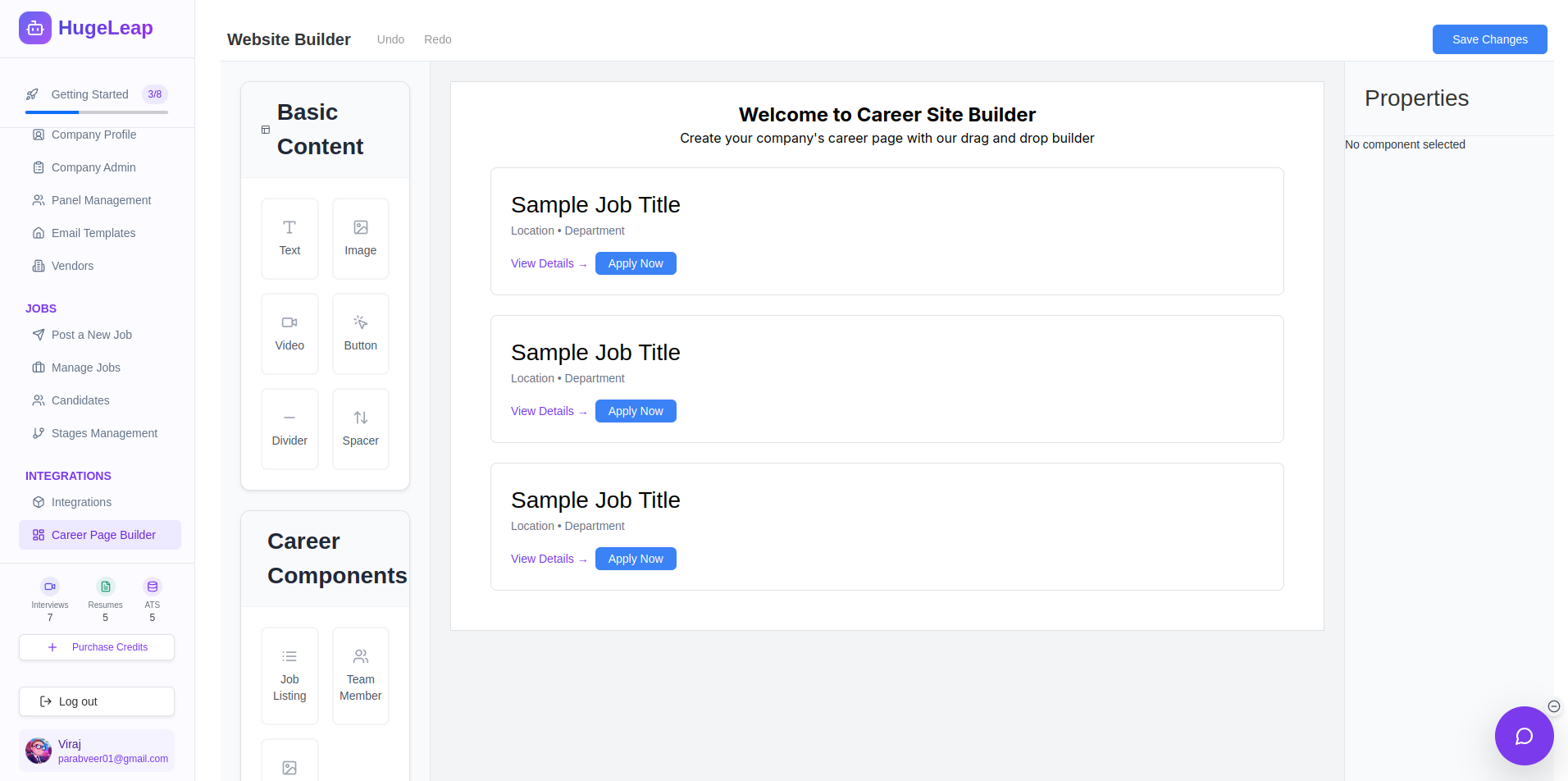Click the HugeLeap logo icon
This screenshot has width=1568, height=781.
34,27
